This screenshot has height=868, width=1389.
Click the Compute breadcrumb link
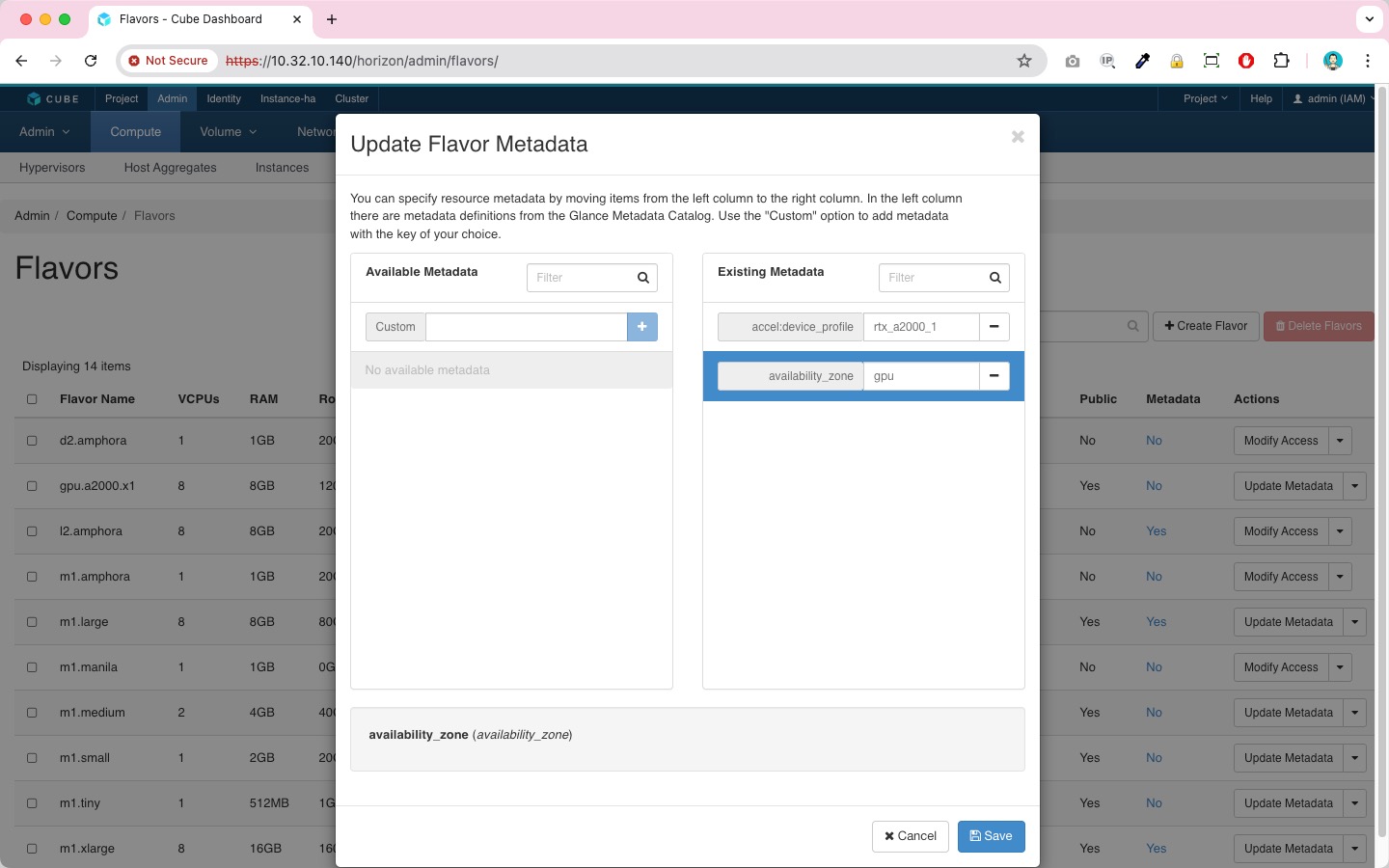pyautogui.click(x=92, y=216)
